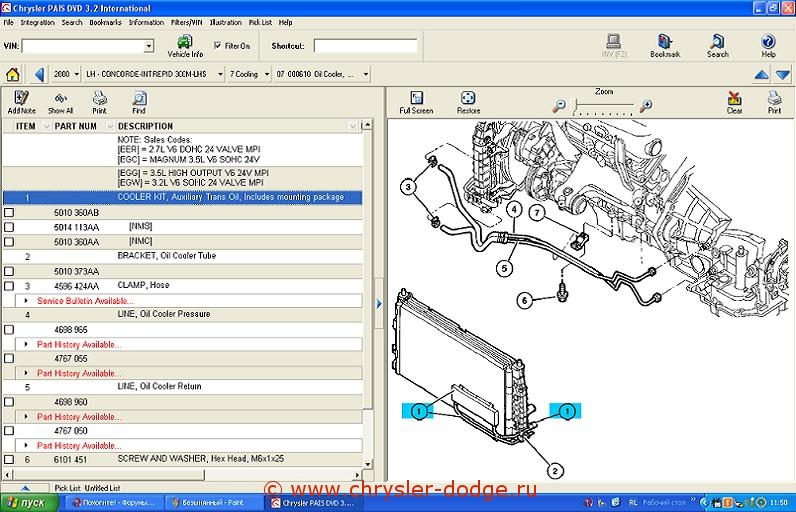Collapse parts panel using the splitter arrow

379,304
